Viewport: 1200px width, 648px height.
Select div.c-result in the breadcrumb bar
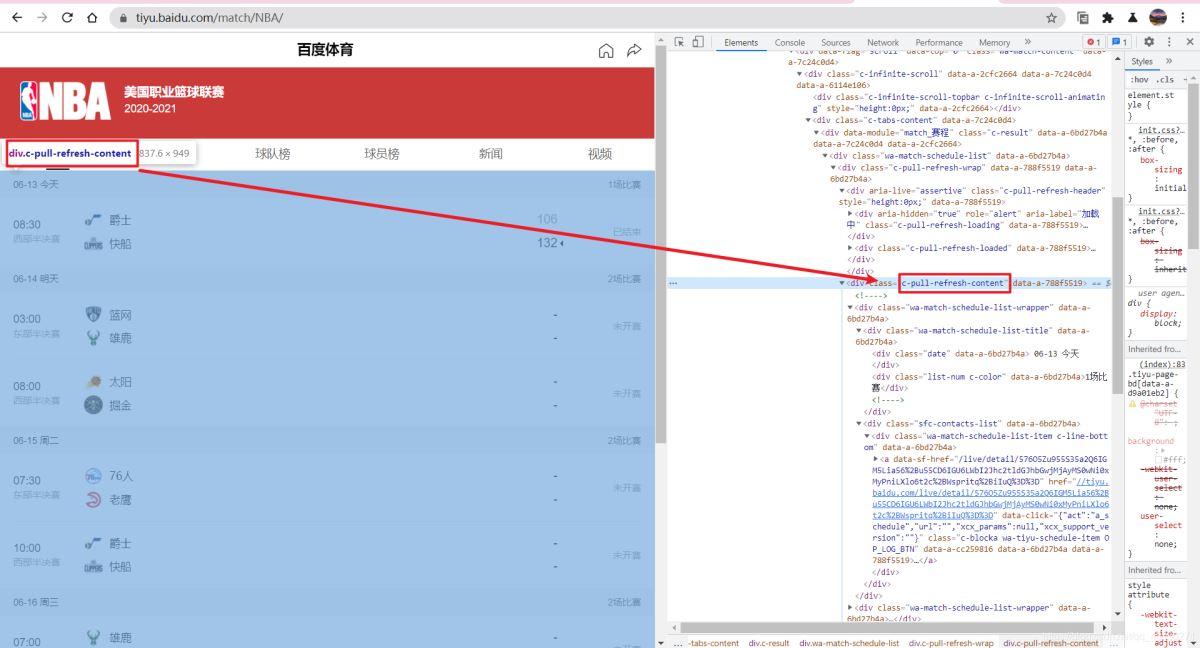(769, 643)
